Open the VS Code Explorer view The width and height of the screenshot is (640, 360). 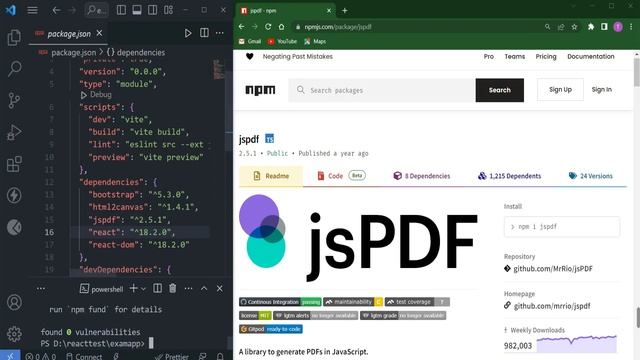[x=14, y=38]
